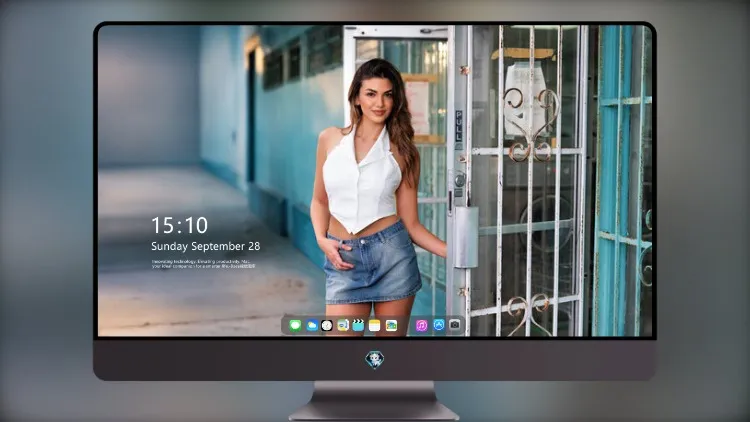The height and width of the screenshot is (422, 750).
Task: Open the blue App Store icon in the dock
Action: coord(439,325)
